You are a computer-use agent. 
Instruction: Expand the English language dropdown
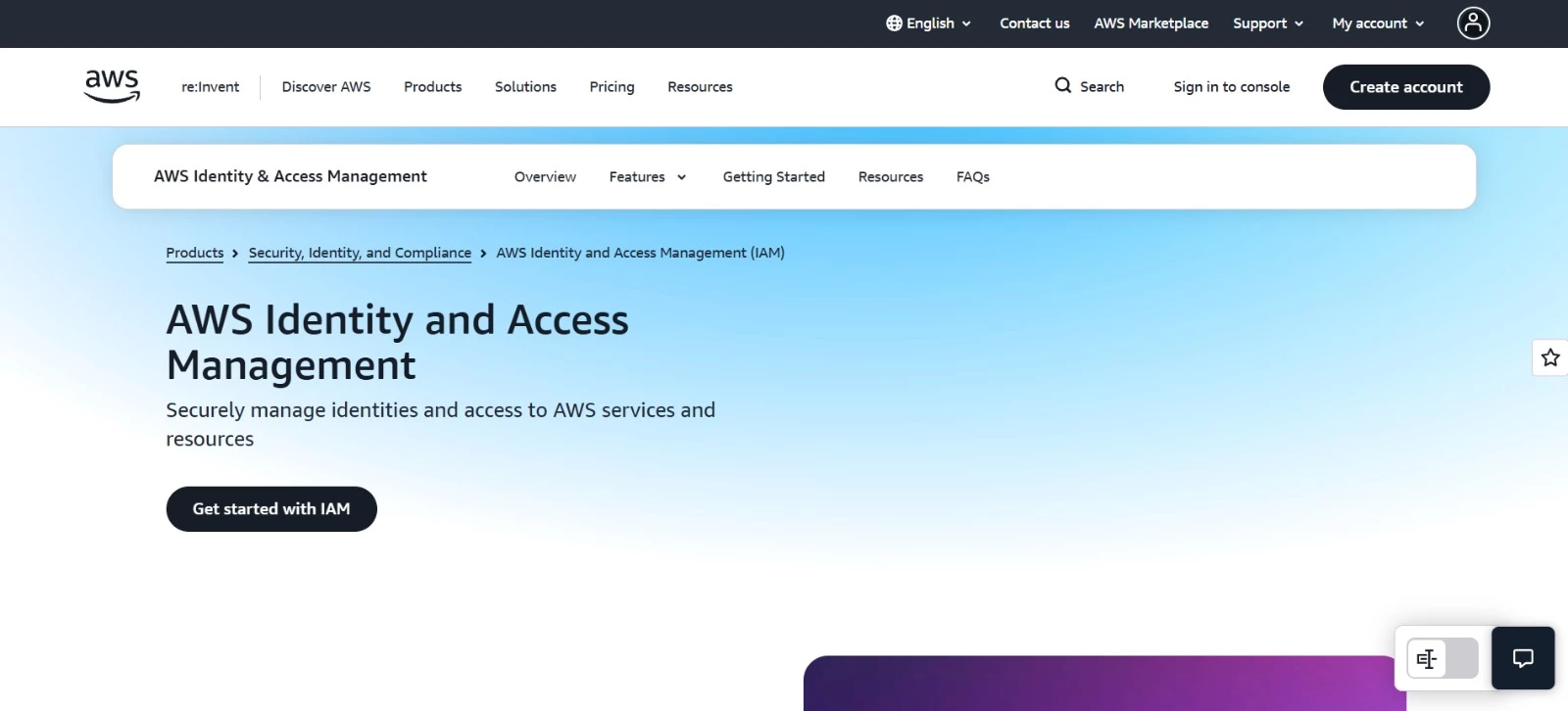tap(929, 24)
